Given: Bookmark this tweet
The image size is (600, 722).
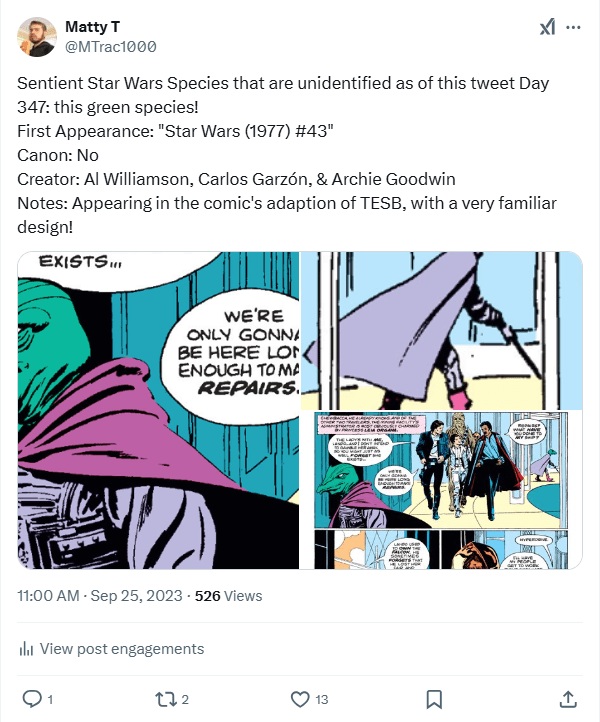Looking at the screenshot, I should [x=434, y=698].
